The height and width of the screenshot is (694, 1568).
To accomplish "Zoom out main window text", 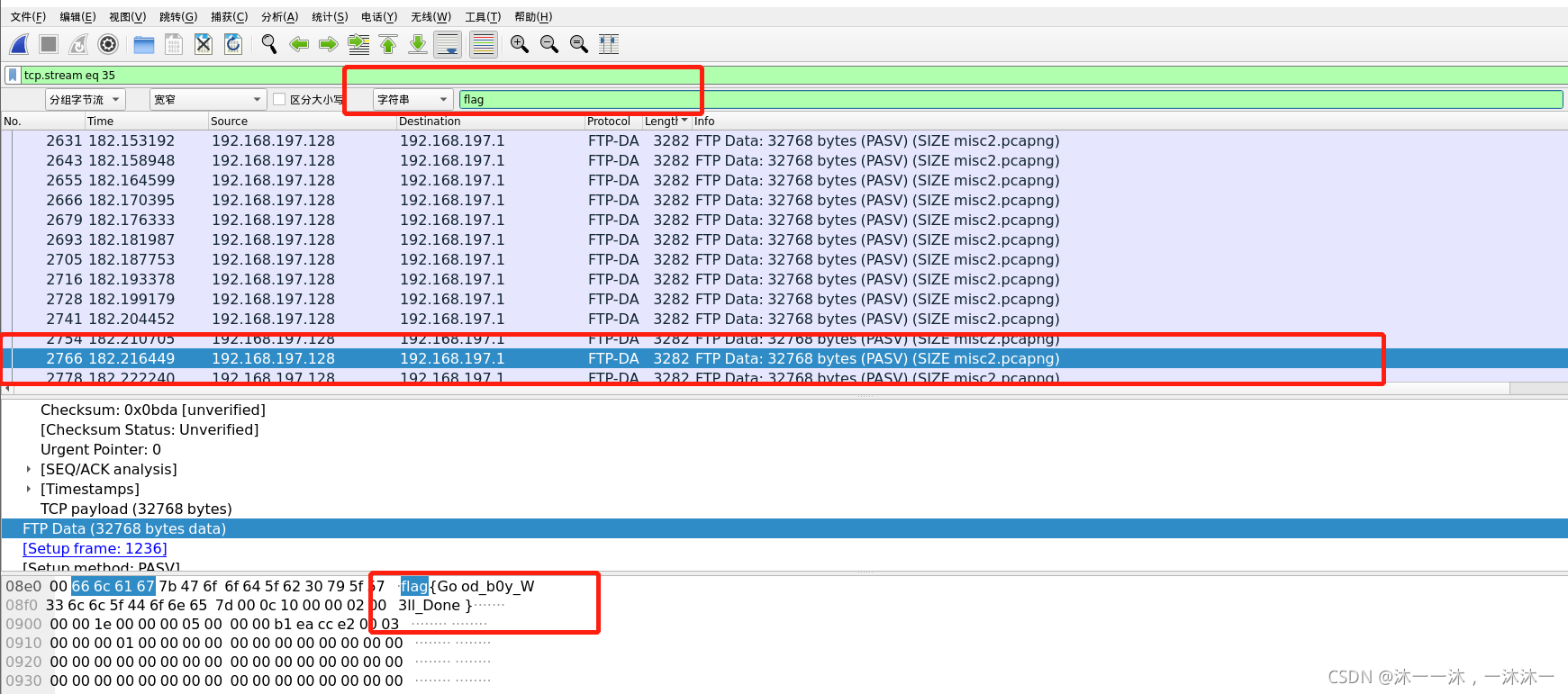I will click(549, 44).
